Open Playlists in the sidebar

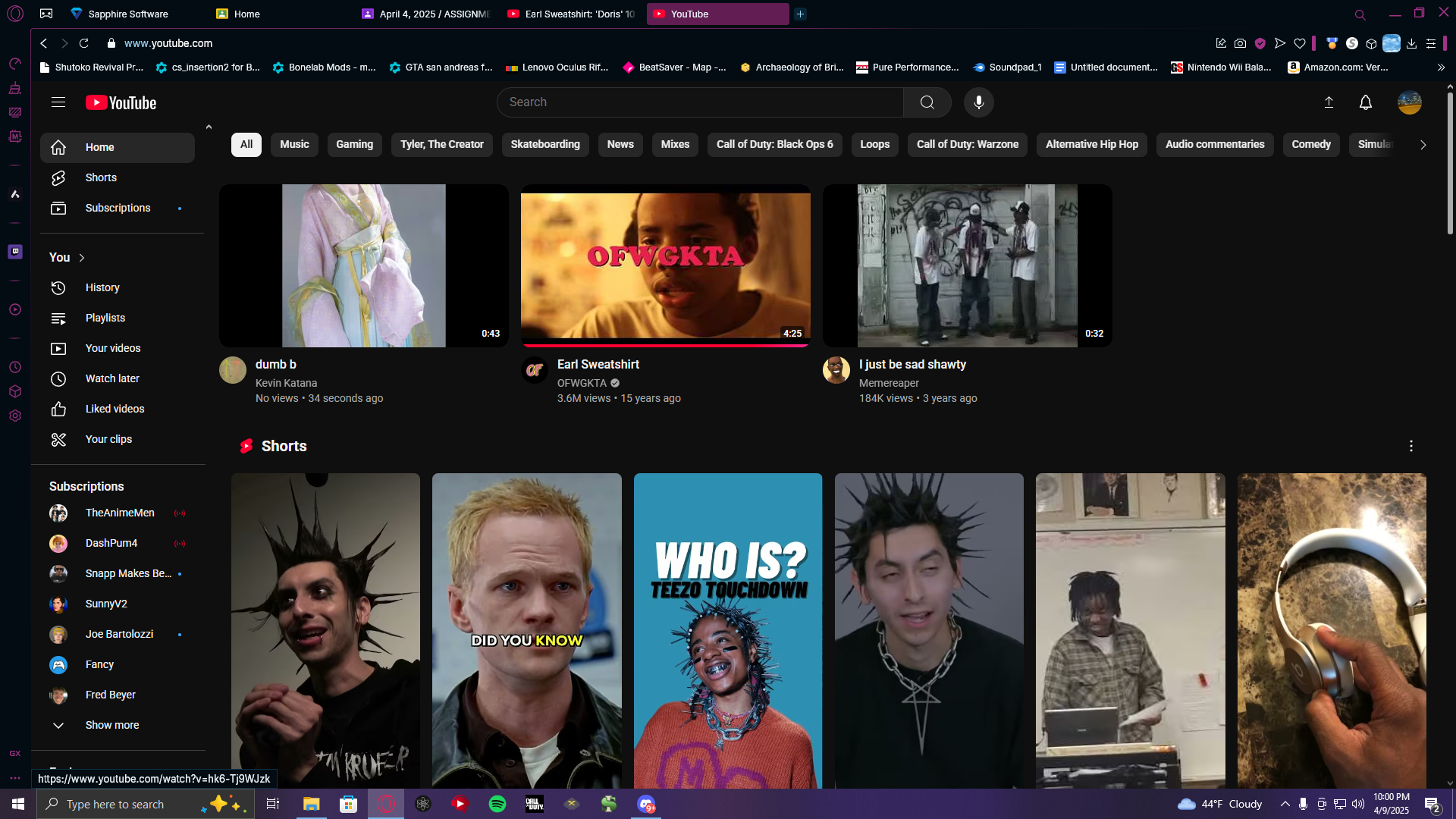[x=118, y=318]
